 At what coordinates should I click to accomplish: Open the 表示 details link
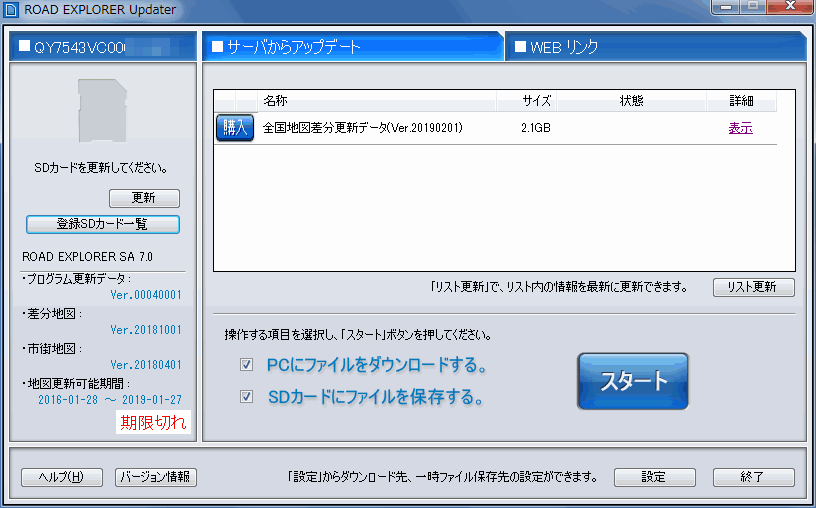tap(741, 128)
